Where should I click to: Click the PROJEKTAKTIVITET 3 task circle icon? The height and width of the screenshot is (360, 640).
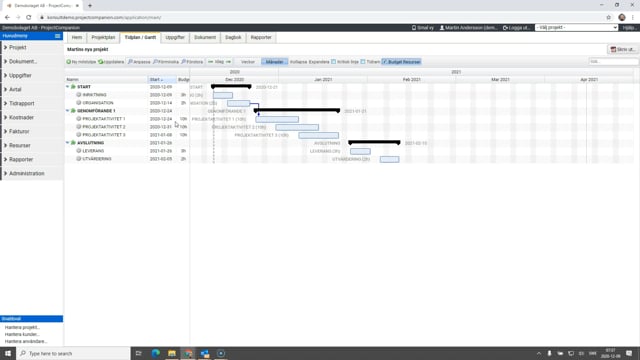tap(79, 135)
